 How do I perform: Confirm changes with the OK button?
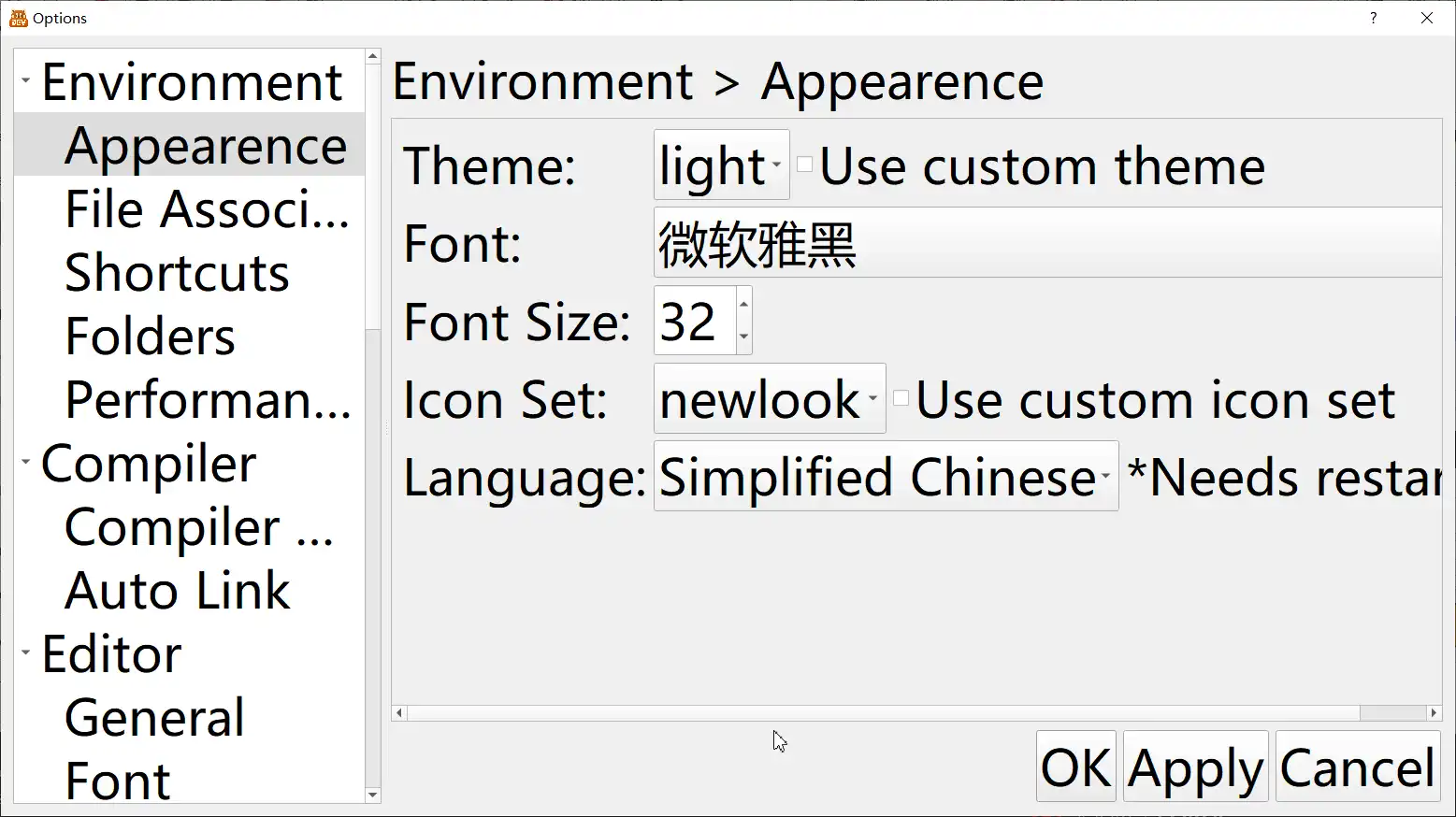point(1075,766)
